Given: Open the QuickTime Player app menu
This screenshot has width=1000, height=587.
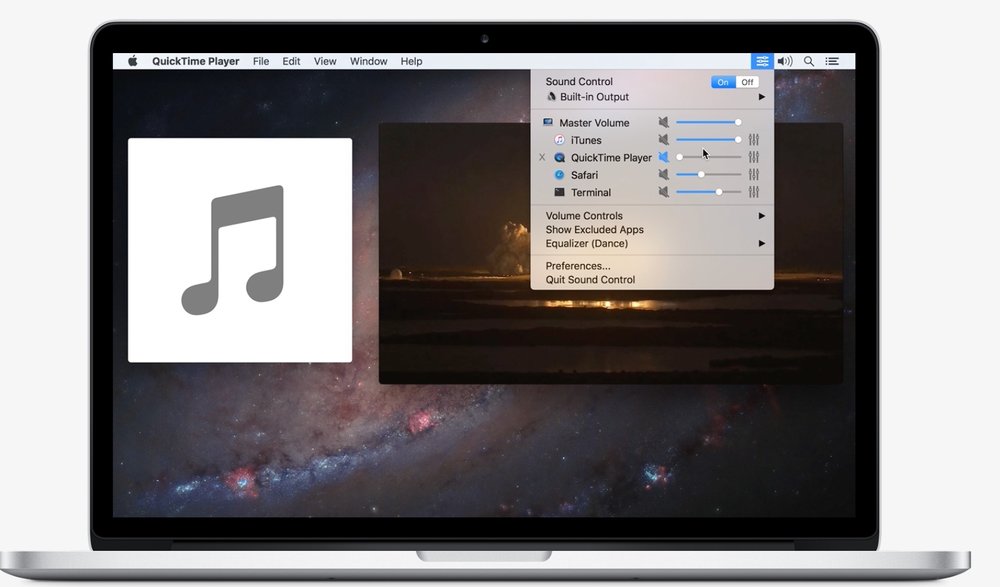Looking at the screenshot, I should 196,61.
